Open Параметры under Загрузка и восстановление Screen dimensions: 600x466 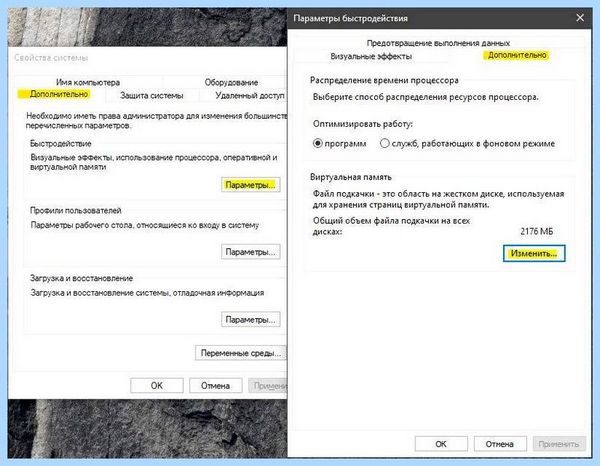[250, 319]
